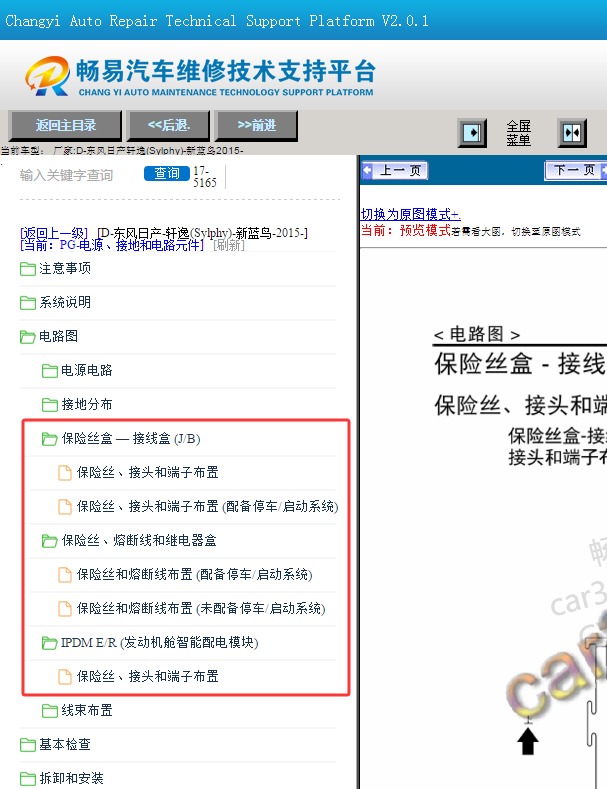Click open-folder icon beside IPDM E/R
This screenshot has width=607, height=789.
click(x=49, y=643)
